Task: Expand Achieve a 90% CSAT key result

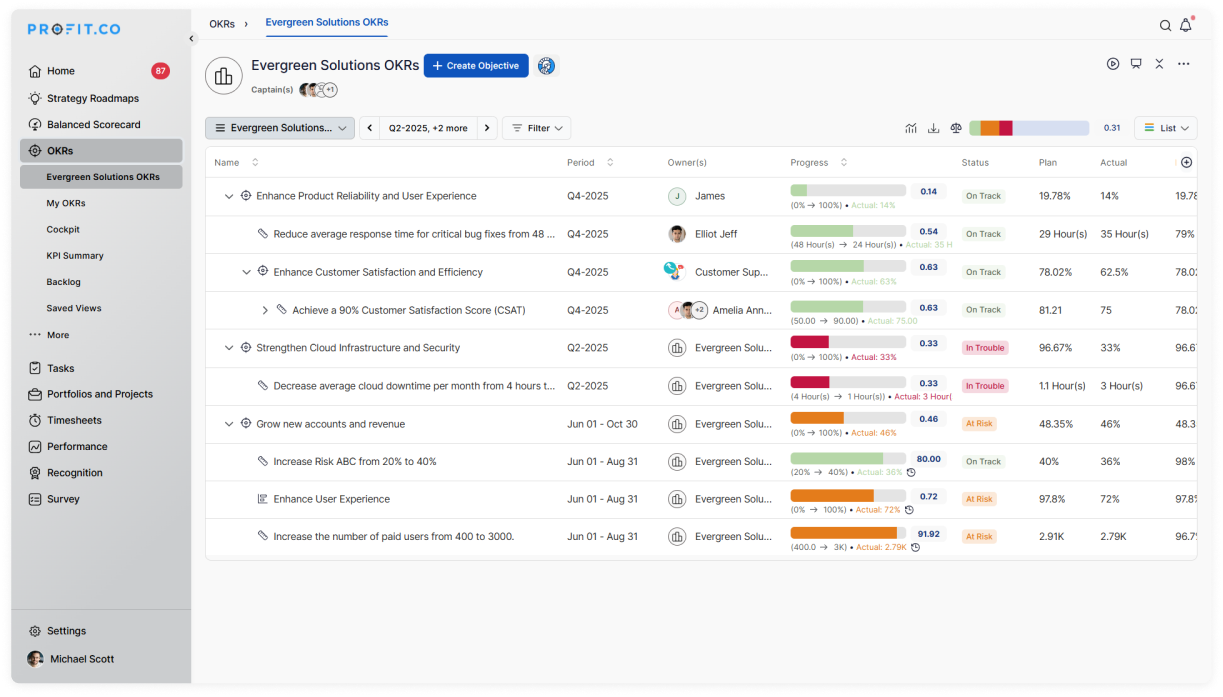Action: click(265, 310)
